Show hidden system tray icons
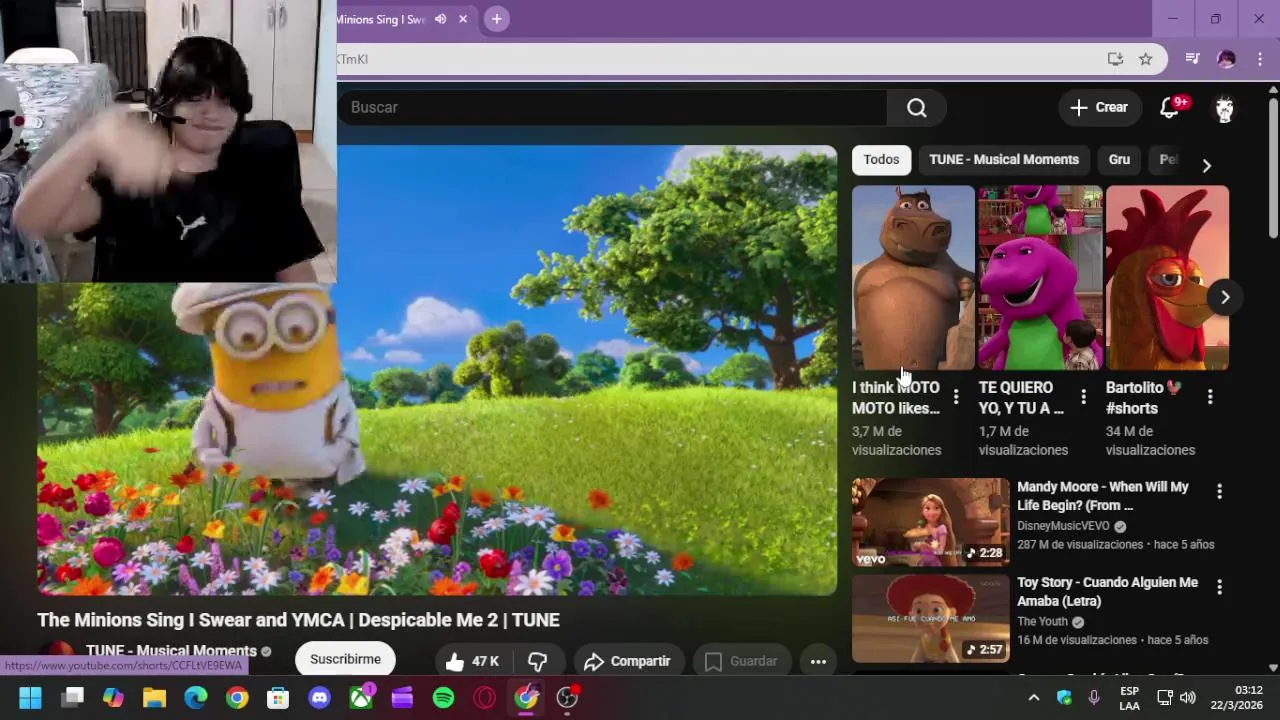 coord(1034,698)
